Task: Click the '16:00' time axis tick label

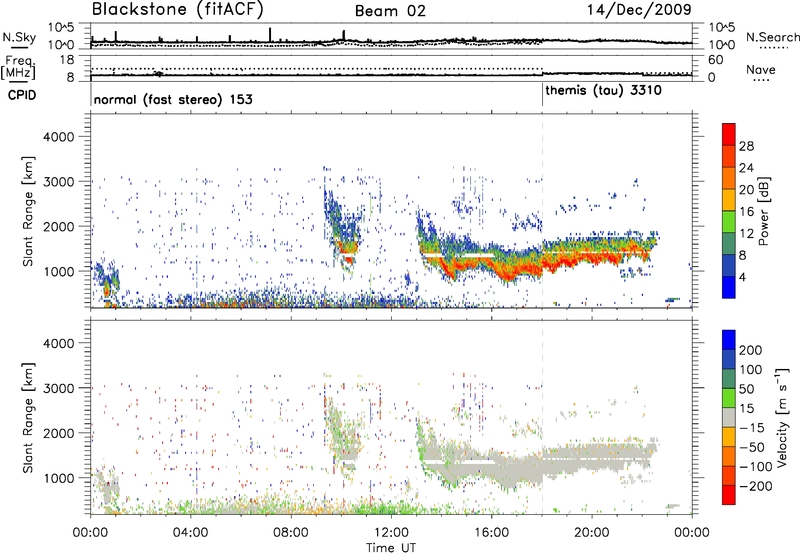Action: [x=491, y=533]
